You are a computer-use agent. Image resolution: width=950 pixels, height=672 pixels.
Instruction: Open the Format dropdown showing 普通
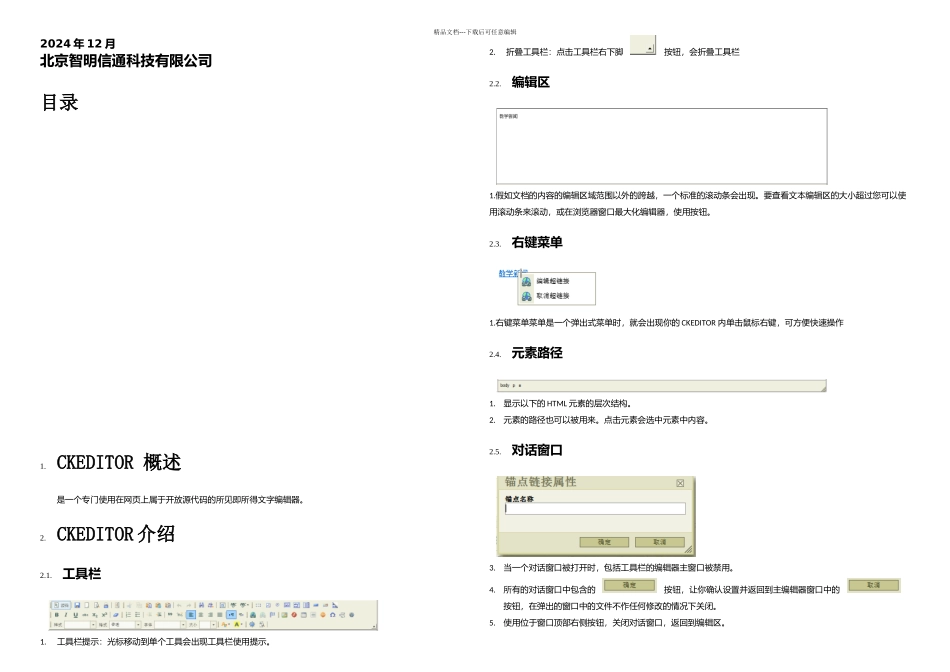[125, 625]
